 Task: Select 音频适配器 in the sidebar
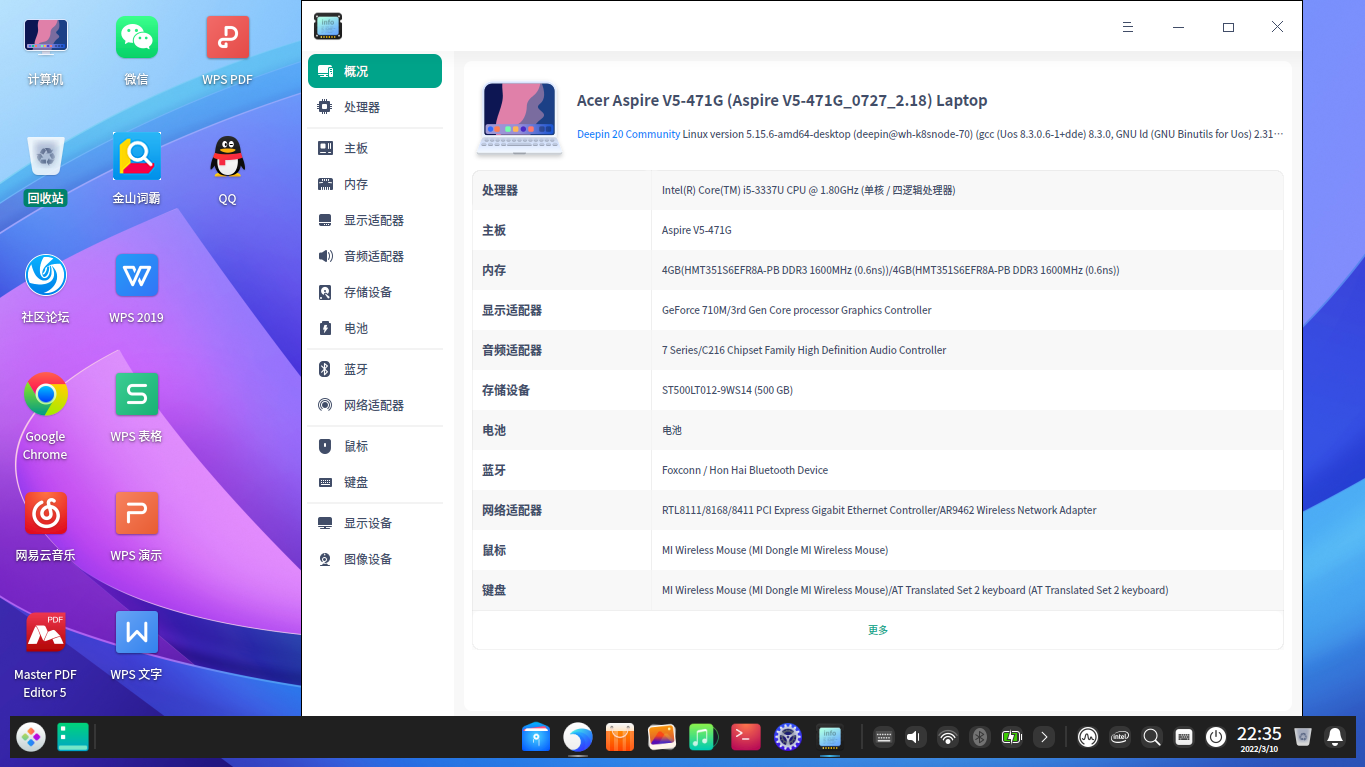pyautogui.click(x=375, y=256)
